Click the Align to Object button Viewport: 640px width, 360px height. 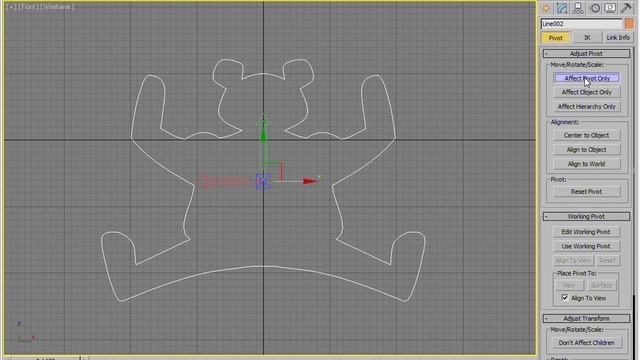click(x=587, y=150)
